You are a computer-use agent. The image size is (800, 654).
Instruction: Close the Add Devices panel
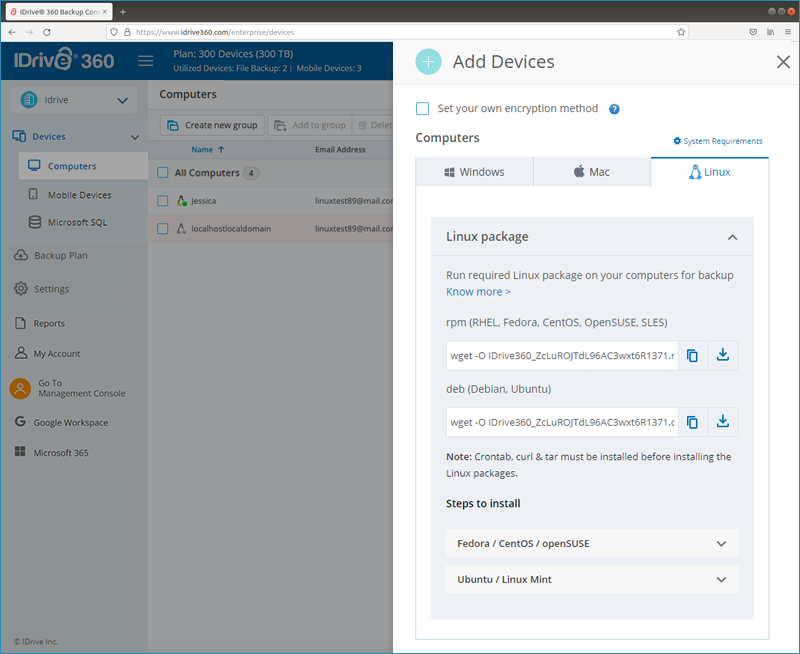click(783, 62)
